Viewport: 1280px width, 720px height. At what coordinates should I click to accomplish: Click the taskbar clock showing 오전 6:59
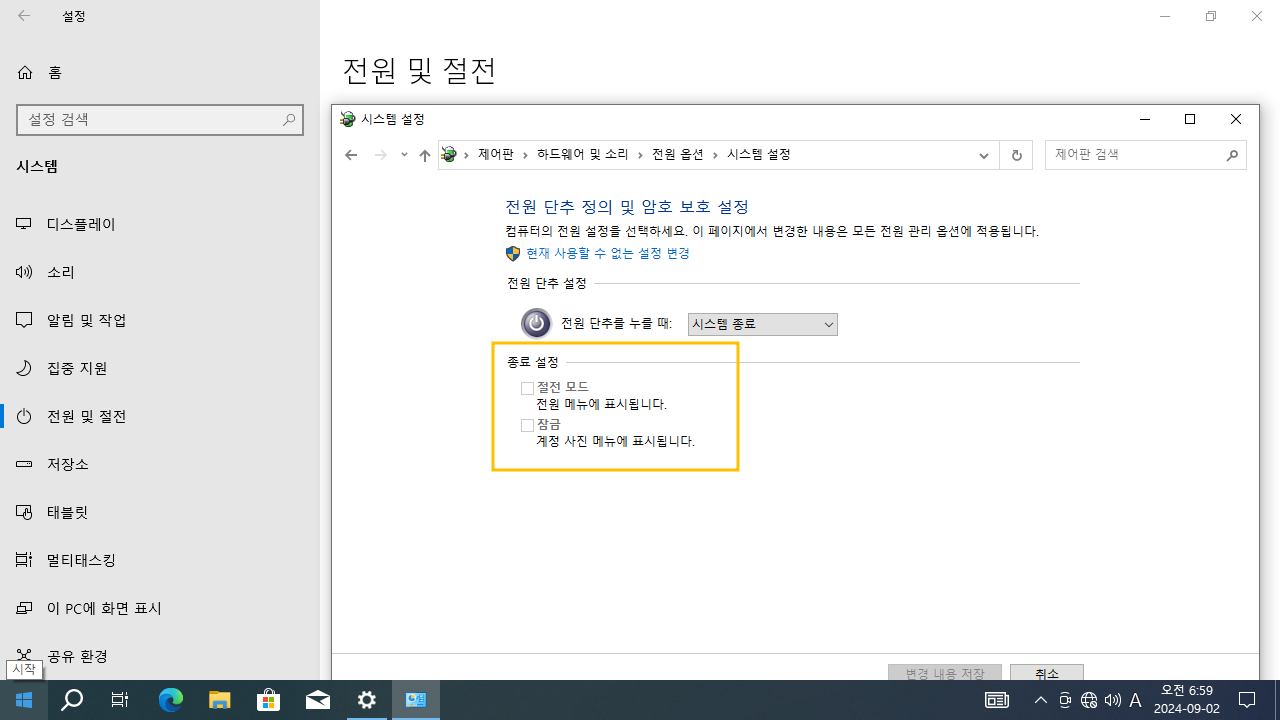coord(1187,700)
